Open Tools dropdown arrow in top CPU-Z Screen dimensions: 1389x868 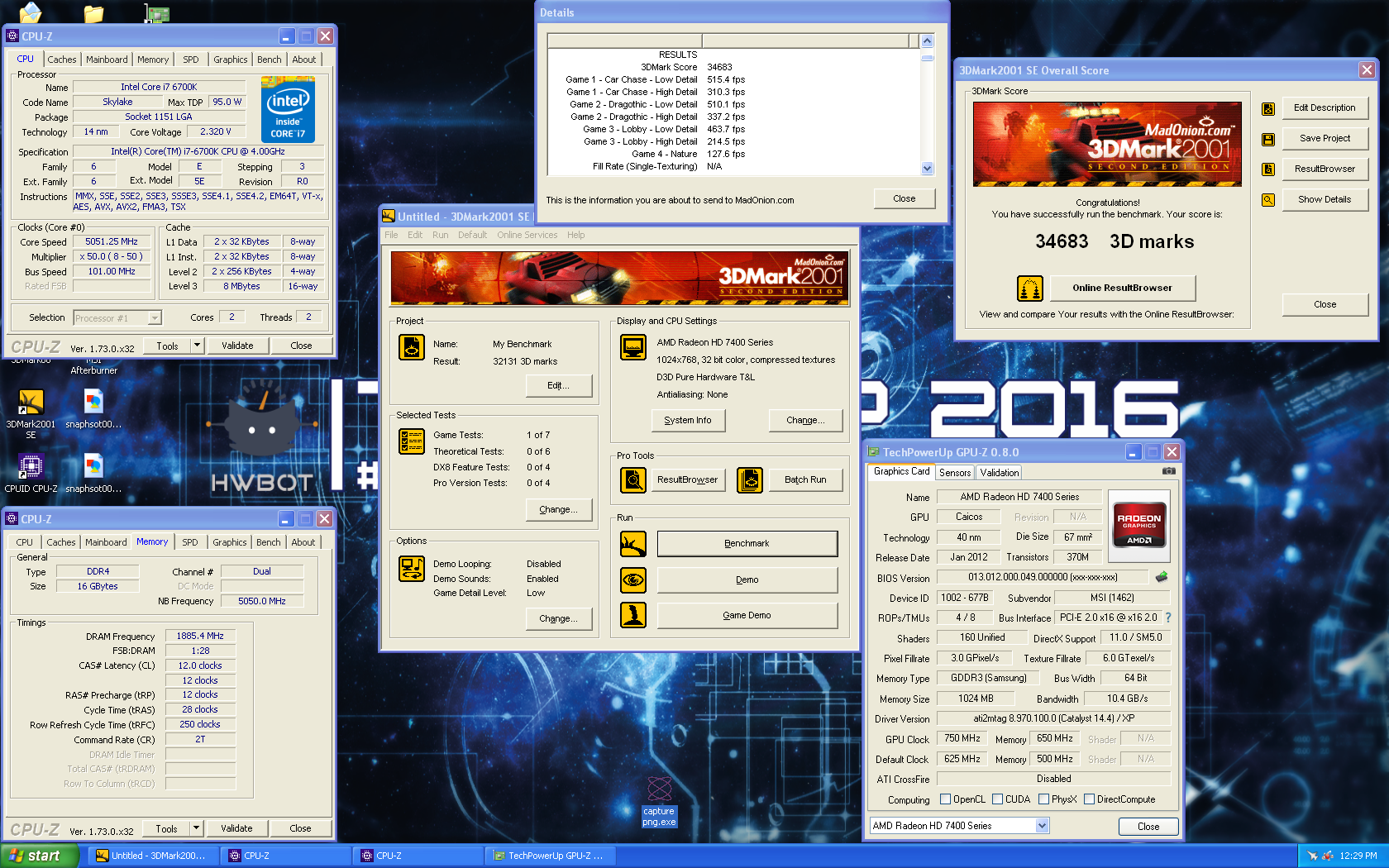click(x=197, y=346)
